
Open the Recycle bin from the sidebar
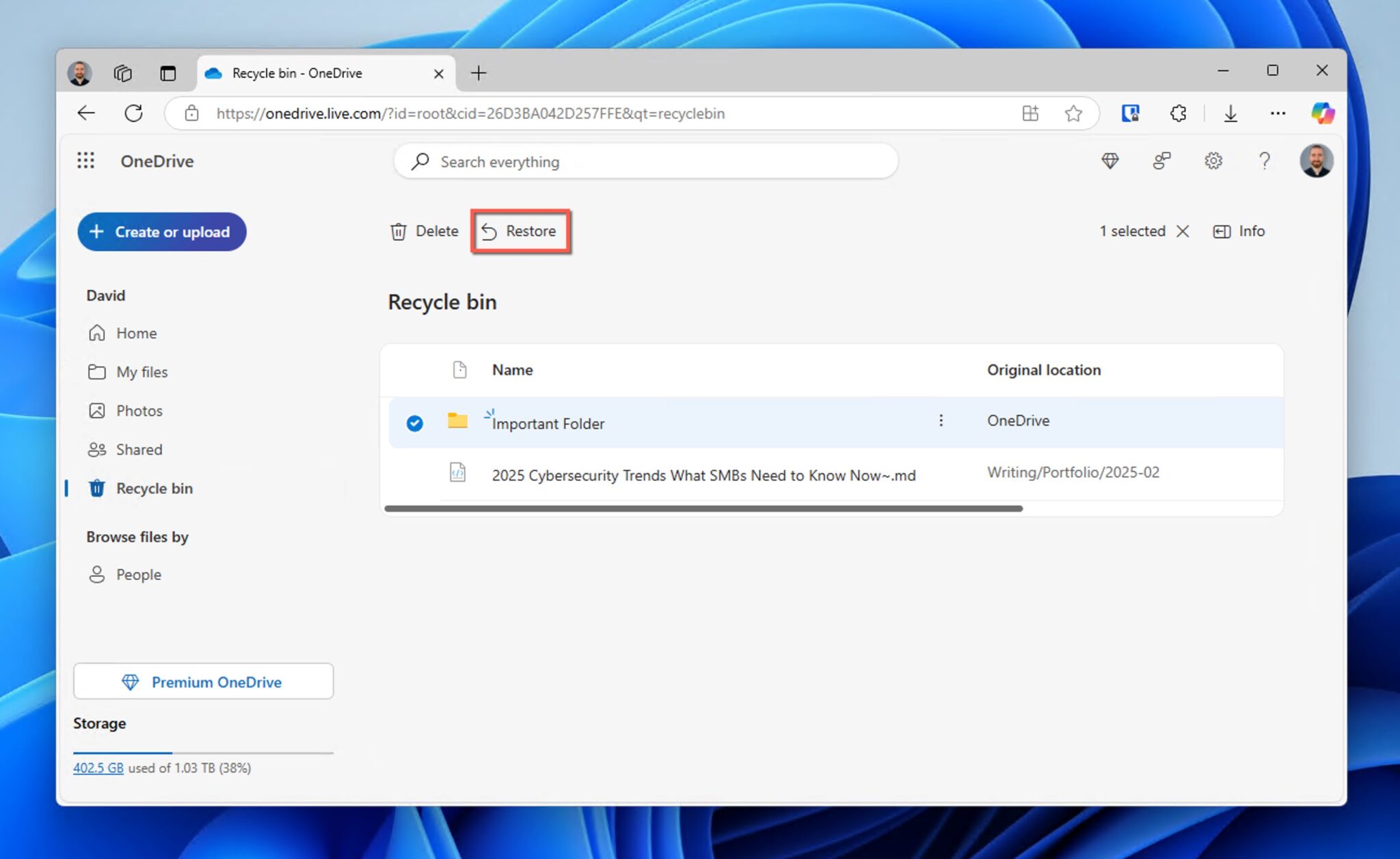coord(154,488)
